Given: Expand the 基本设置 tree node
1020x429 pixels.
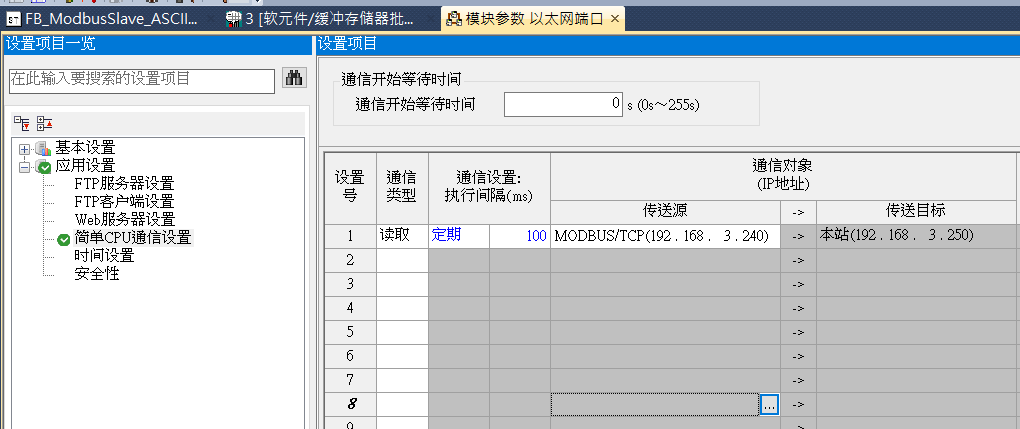Looking at the screenshot, I should 24,148.
